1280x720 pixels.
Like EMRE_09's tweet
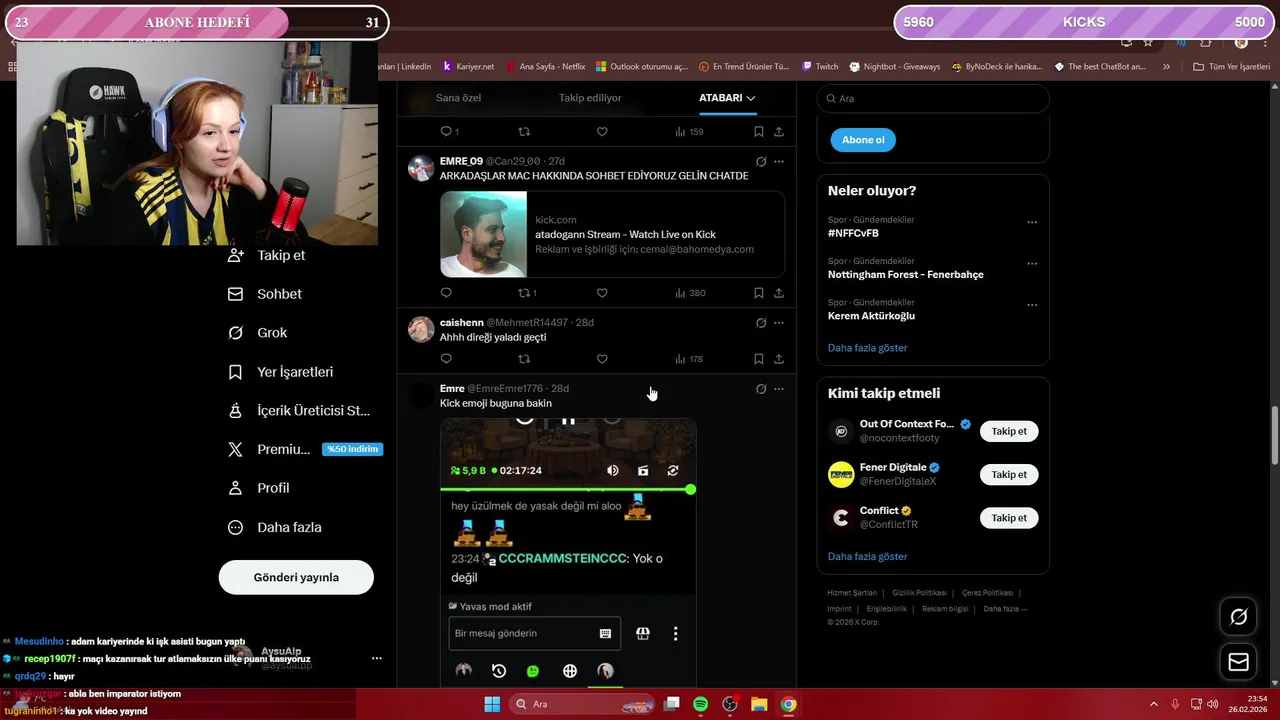(x=602, y=293)
